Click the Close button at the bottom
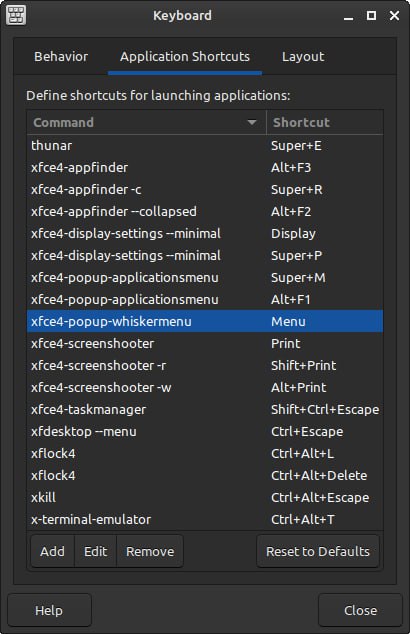This screenshot has width=410, height=634. click(360, 610)
